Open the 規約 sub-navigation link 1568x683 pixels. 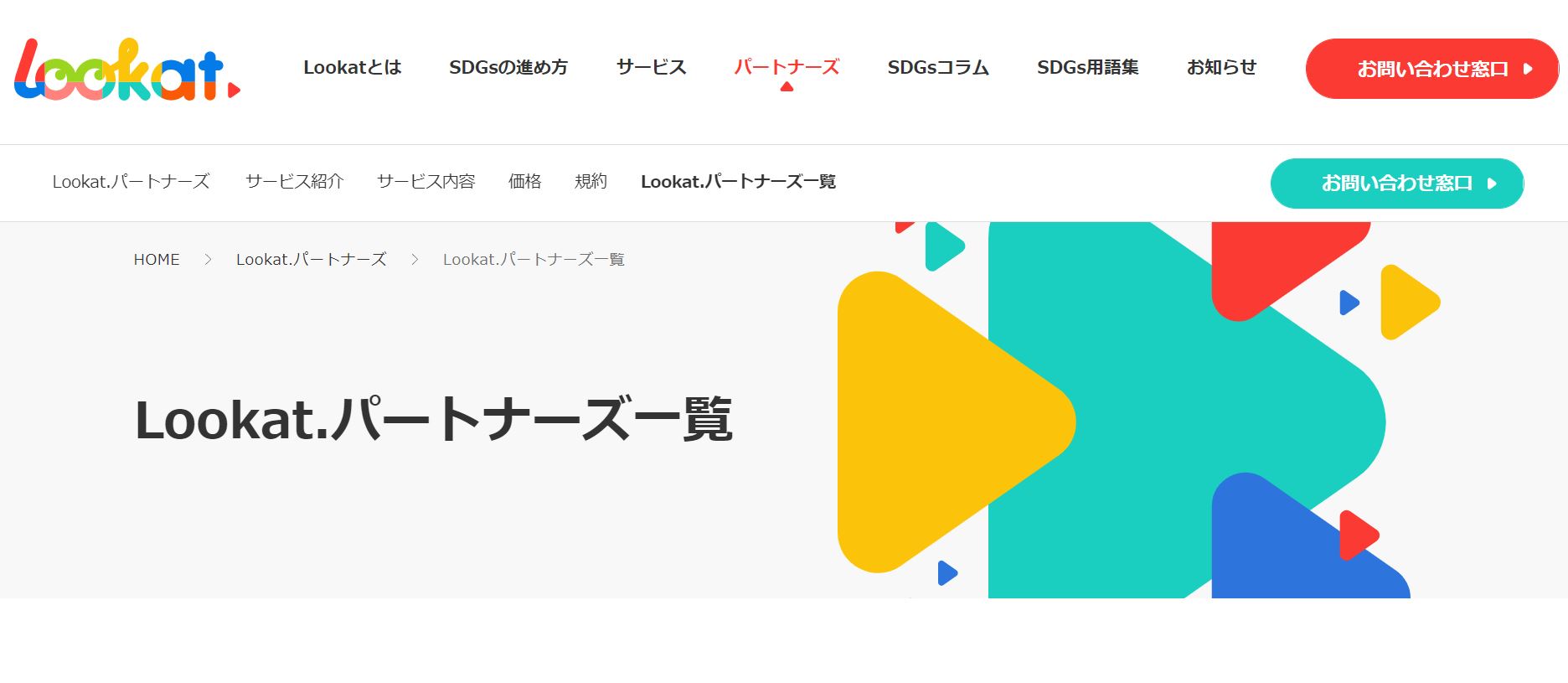click(x=591, y=181)
